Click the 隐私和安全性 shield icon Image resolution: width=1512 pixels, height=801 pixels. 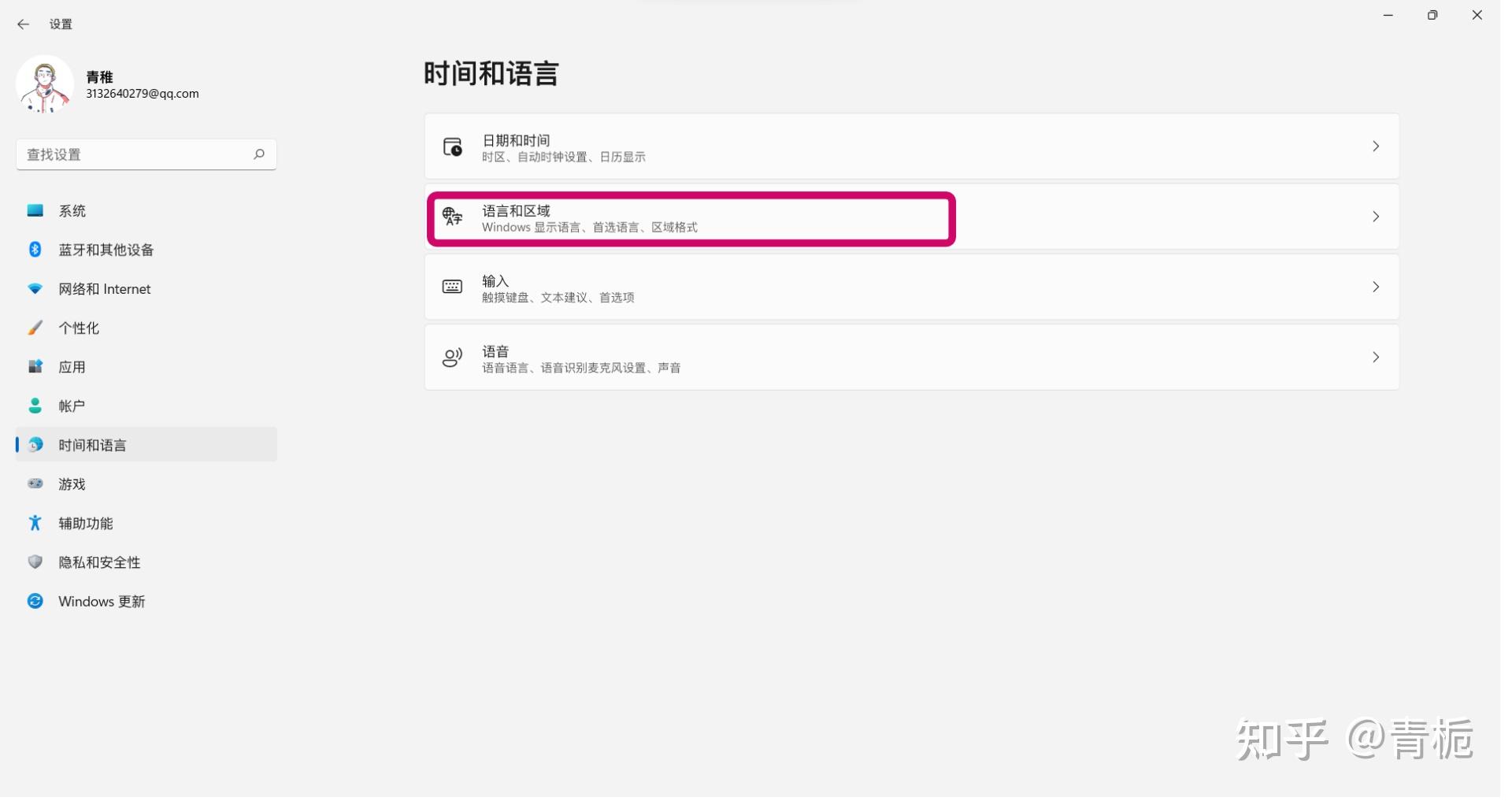[35, 562]
